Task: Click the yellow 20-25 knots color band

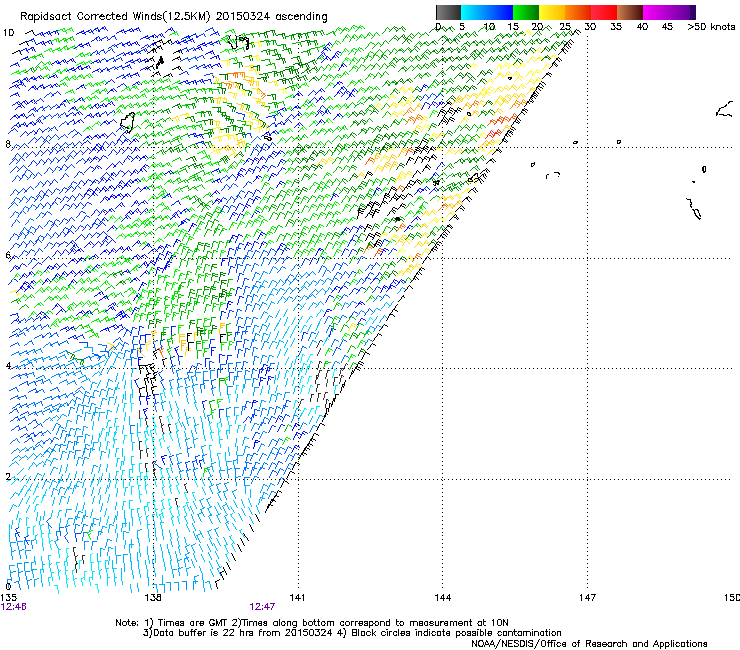Action: tap(552, 12)
